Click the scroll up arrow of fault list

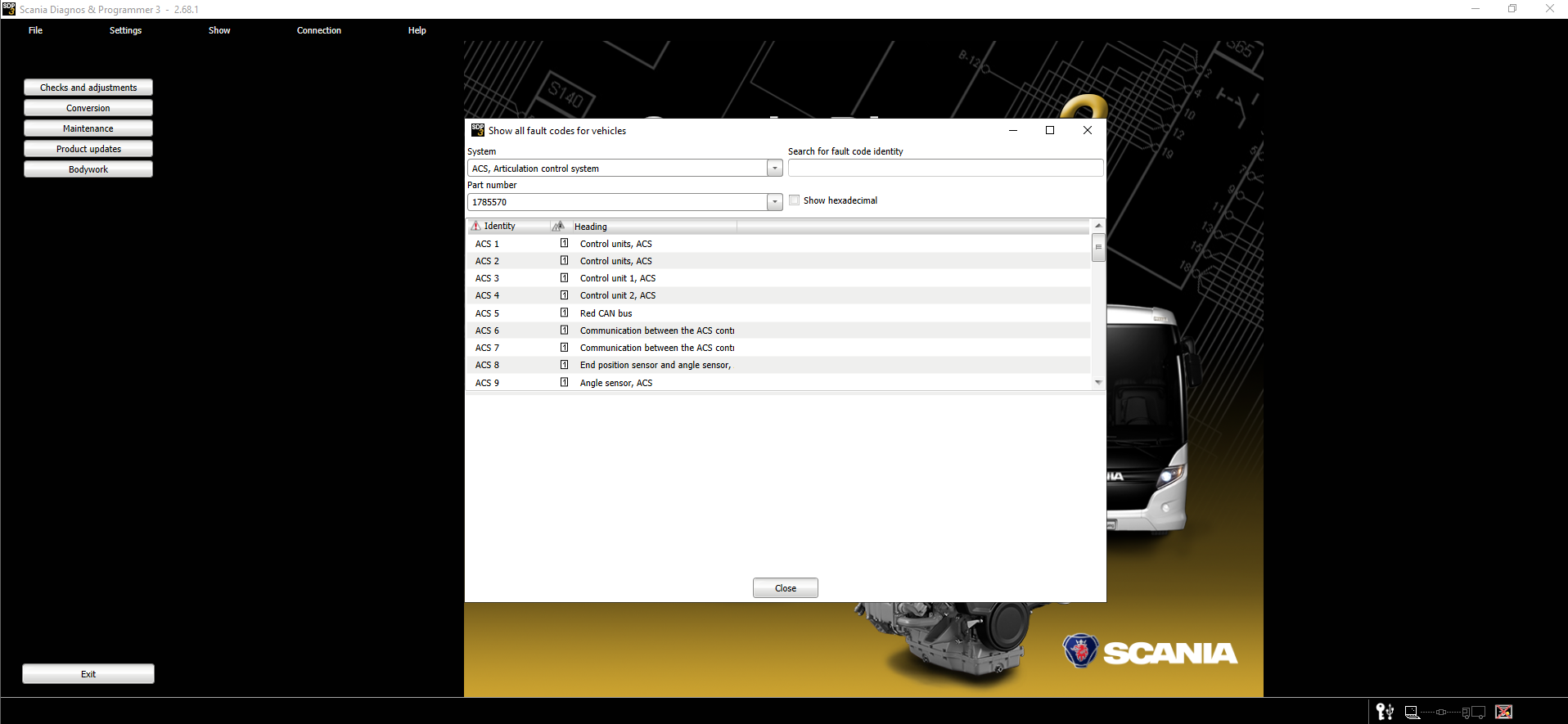(1098, 225)
